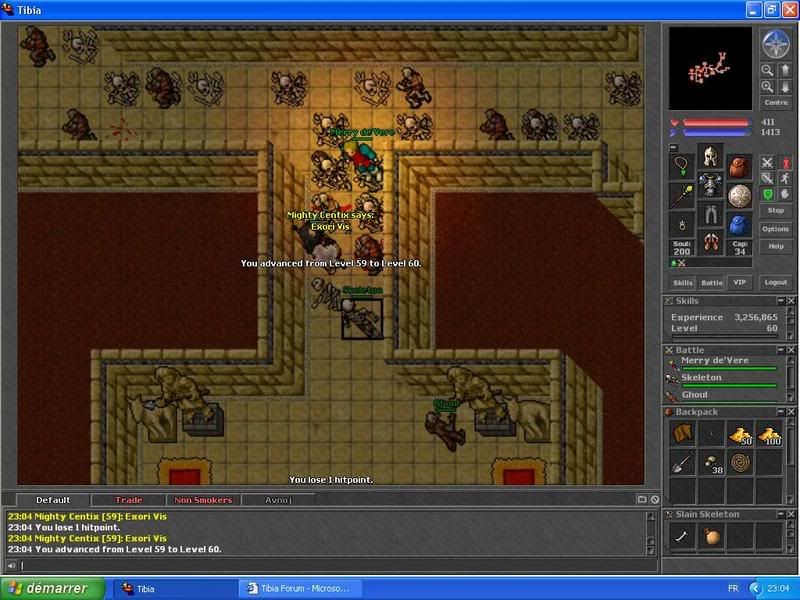Image resolution: width=800 pixels, height=600 pixels.
Task: Click the skeleton corpse next to the highlighted one
Action: [324, 293]
